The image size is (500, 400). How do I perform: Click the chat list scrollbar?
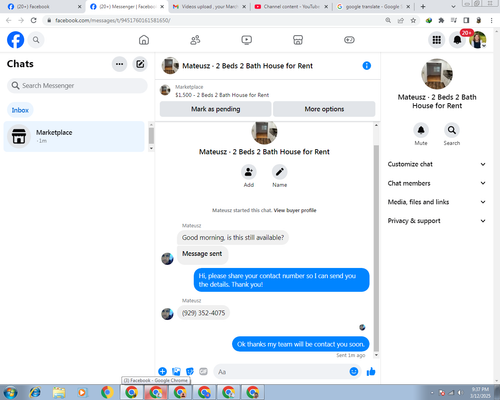[x=151, y=136]
